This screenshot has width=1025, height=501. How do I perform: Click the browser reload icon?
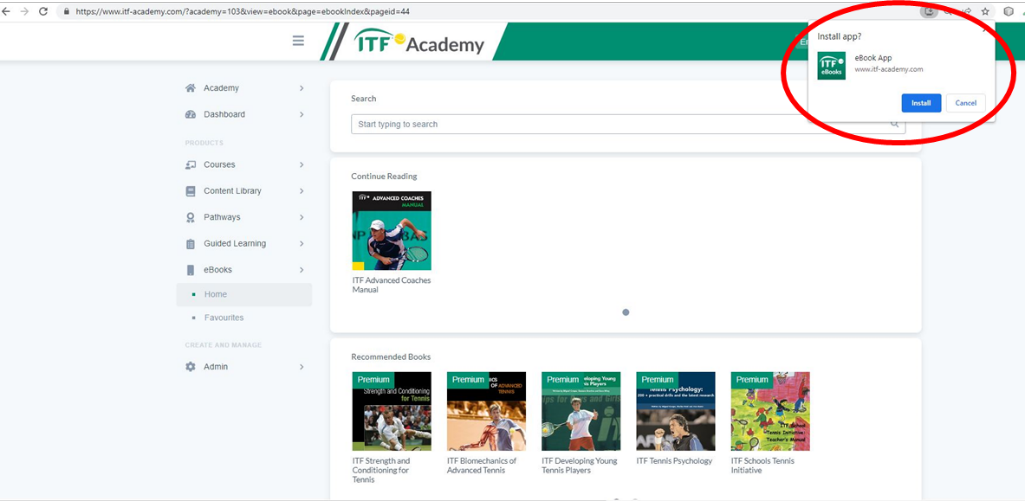point(43,11)
